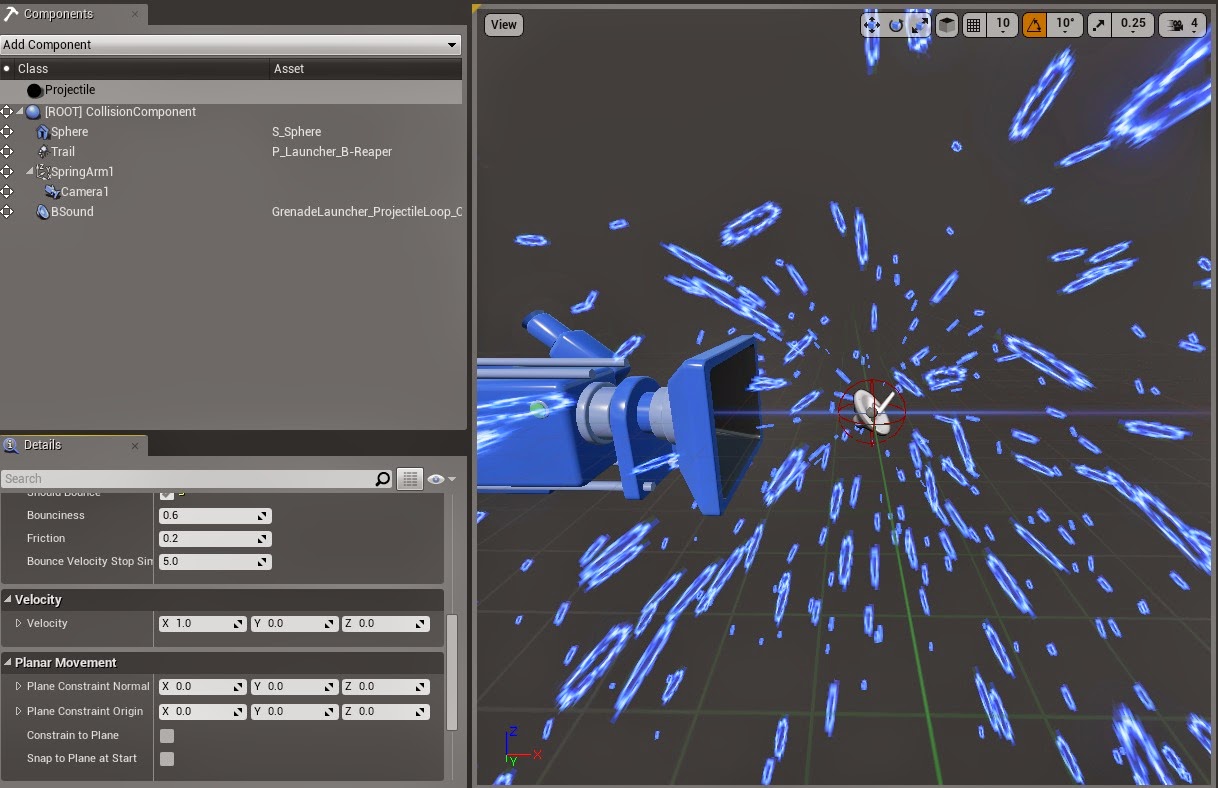Select the rotate gizmo tool in viewport toolbar

[896, 25]
